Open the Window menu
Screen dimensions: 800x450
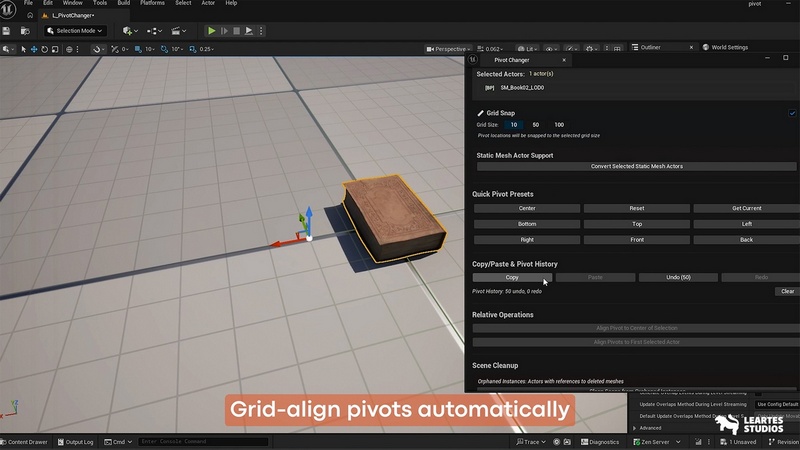coord(72,3)
